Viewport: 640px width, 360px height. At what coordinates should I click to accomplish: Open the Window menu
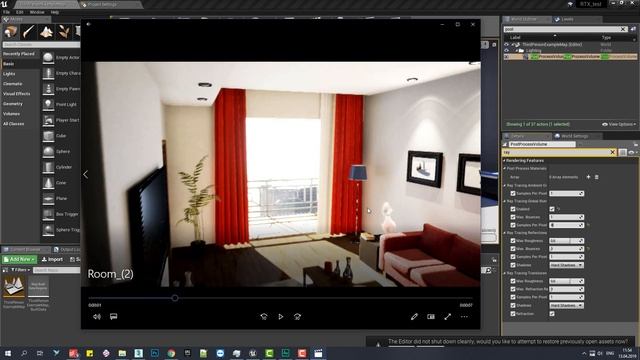point(37,12)
